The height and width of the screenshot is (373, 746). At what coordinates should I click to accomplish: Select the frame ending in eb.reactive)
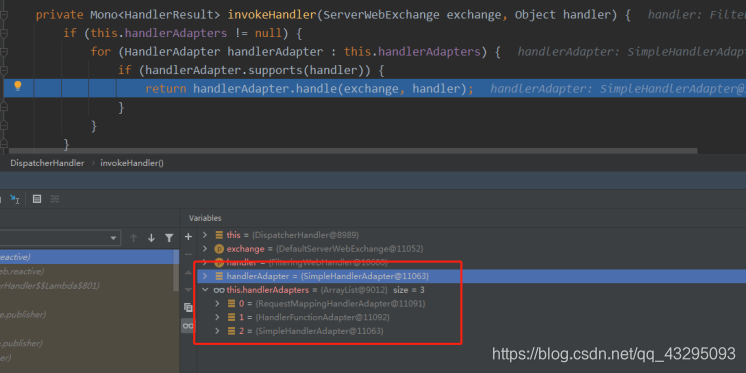(x=87, y=271)
